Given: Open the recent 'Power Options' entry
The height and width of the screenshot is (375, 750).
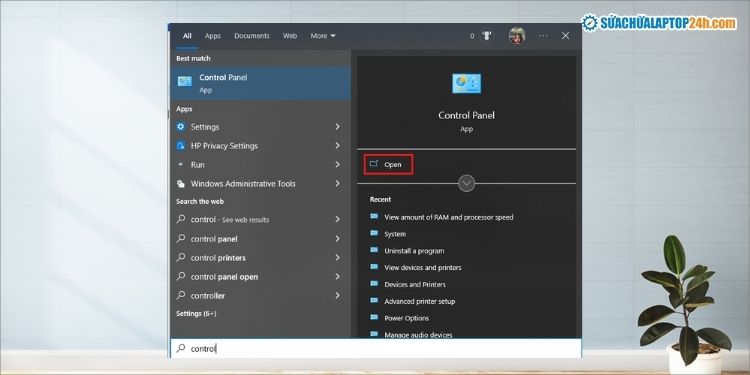Looking at the screenshot, I should tap(407, 318).
